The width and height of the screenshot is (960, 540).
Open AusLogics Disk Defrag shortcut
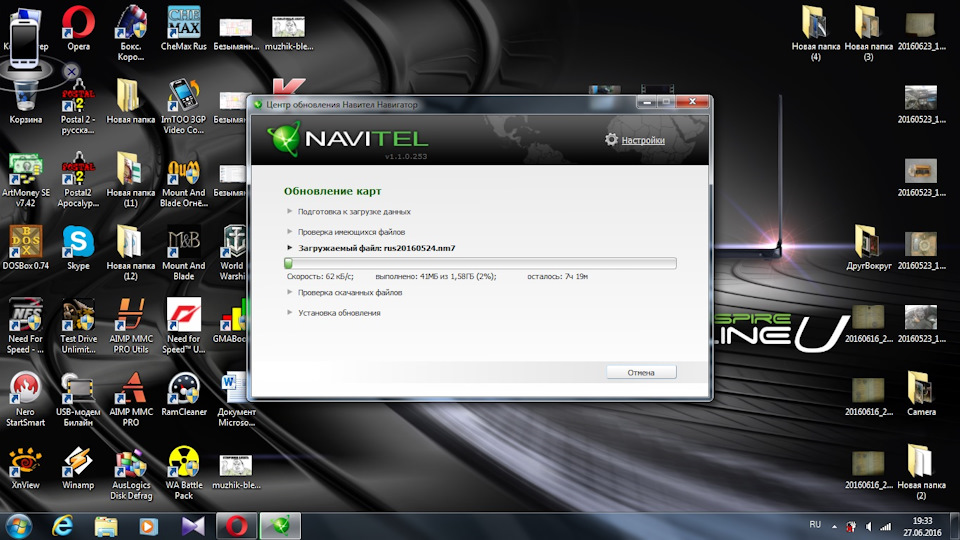coord(131,473)
